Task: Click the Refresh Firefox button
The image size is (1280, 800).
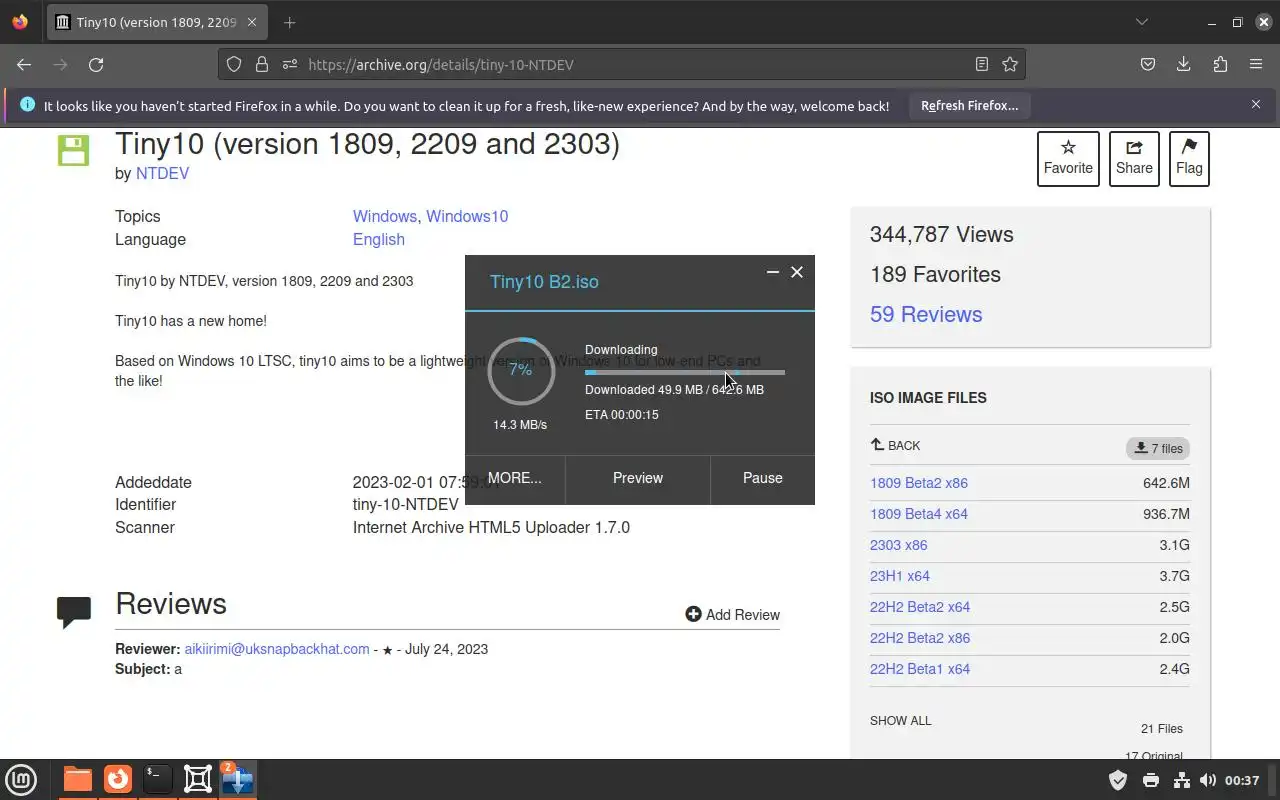Action: (969, 105)
